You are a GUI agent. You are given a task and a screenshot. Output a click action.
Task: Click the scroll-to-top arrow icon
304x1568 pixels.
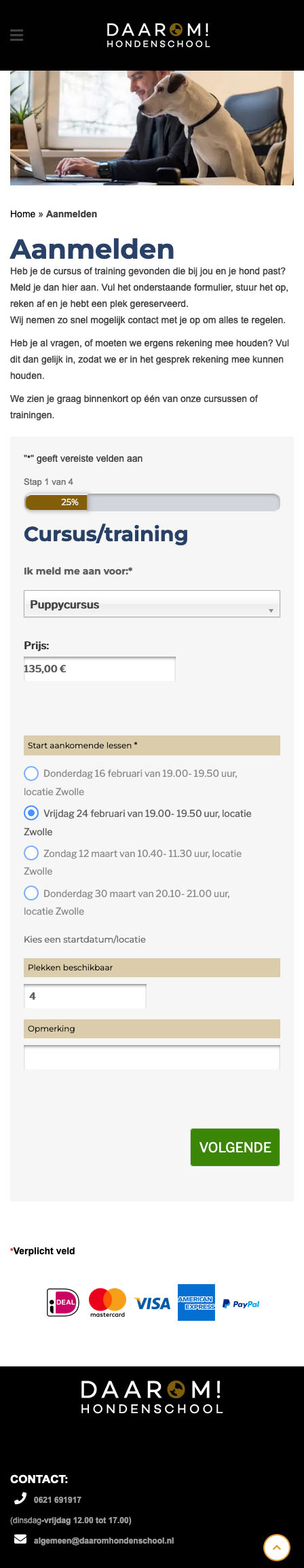[x=277, y=1548]
